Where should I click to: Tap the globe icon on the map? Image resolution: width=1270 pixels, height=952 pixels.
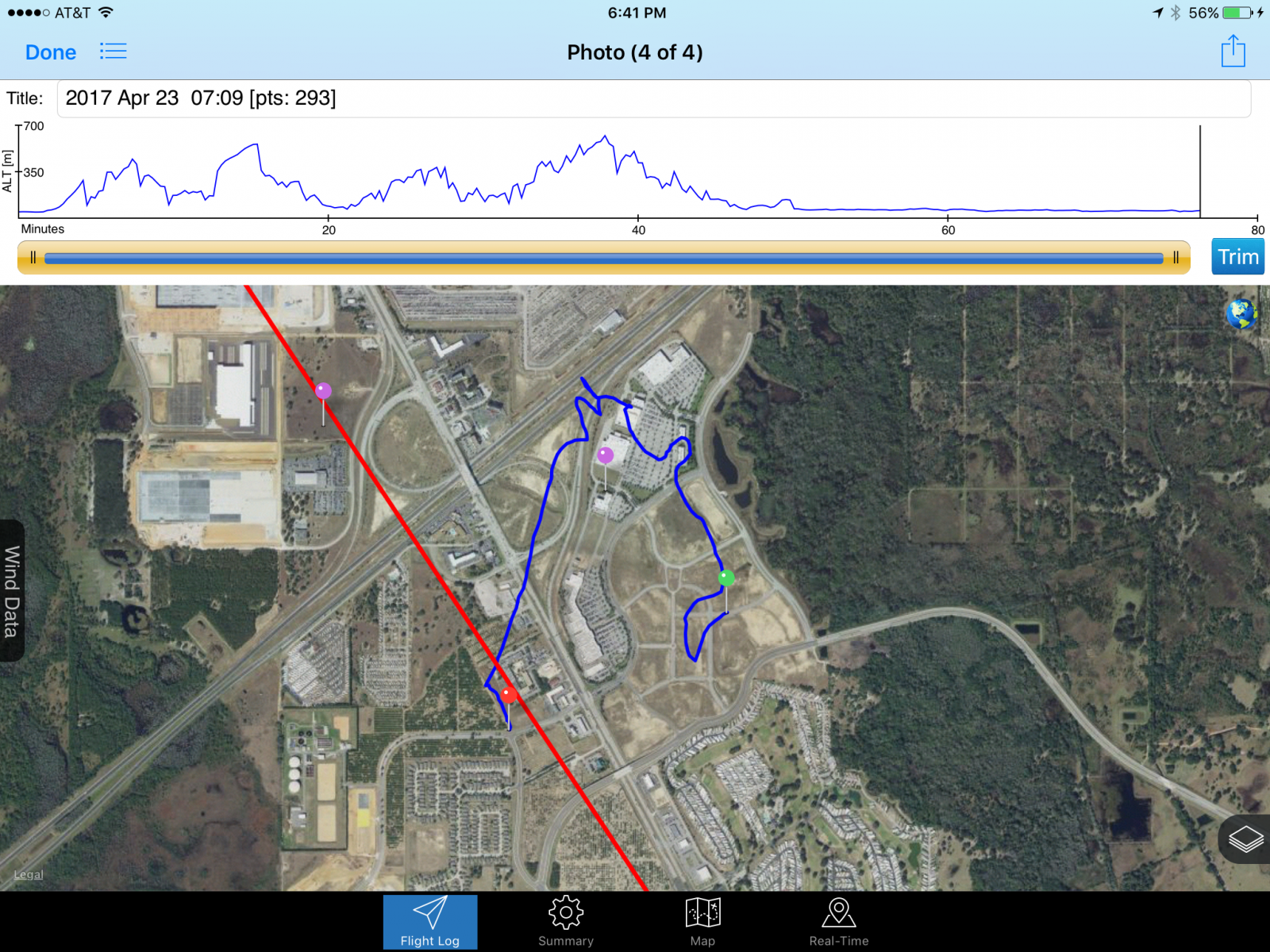[1241, 314]
